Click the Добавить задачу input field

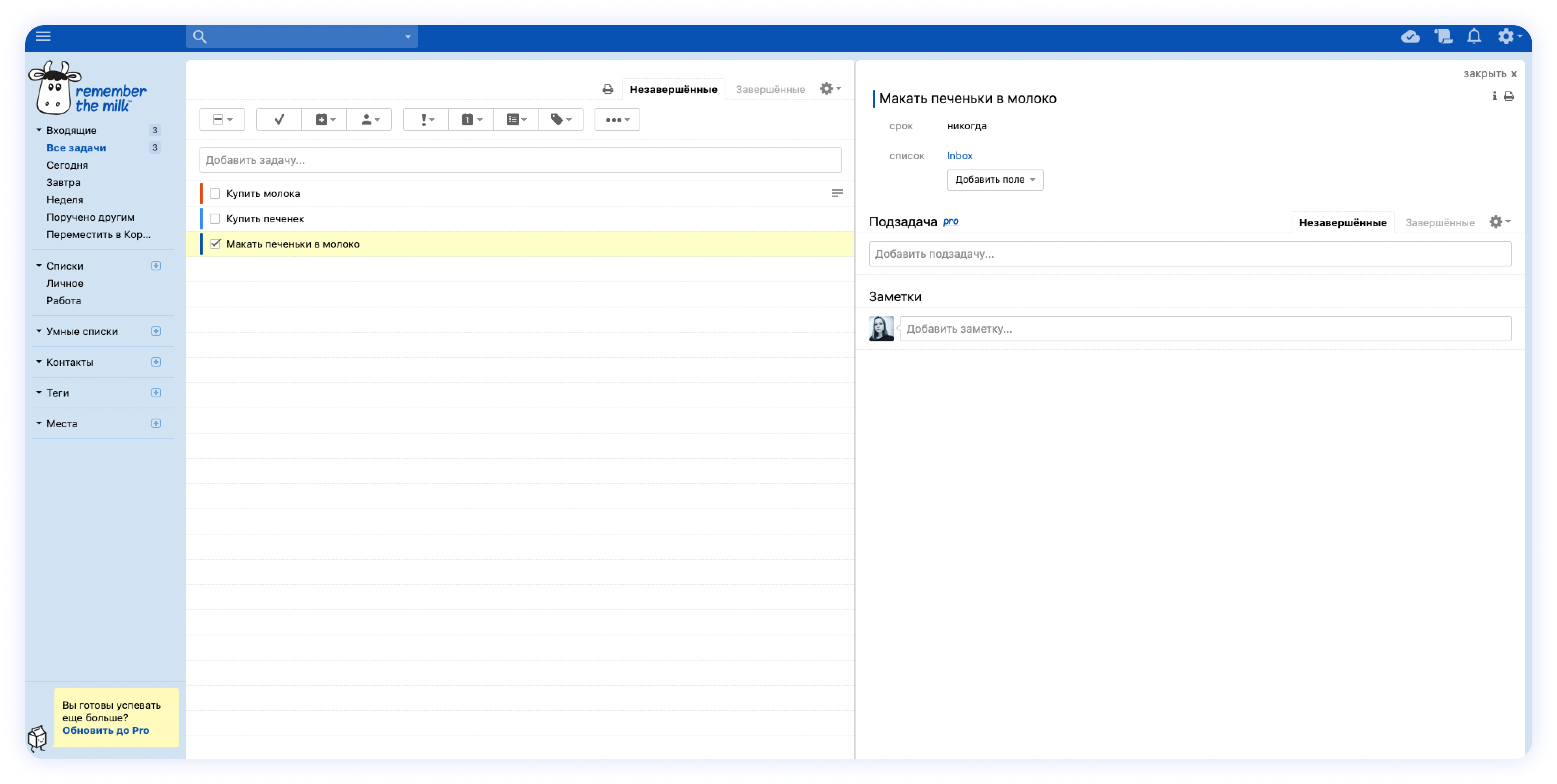coord(520,160)
